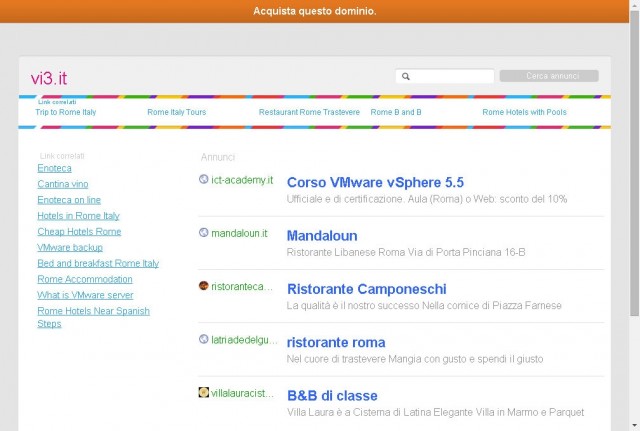Open the villalauracist... ad domain
This screenshot has width=640, height=431.
tap(242, 393)
